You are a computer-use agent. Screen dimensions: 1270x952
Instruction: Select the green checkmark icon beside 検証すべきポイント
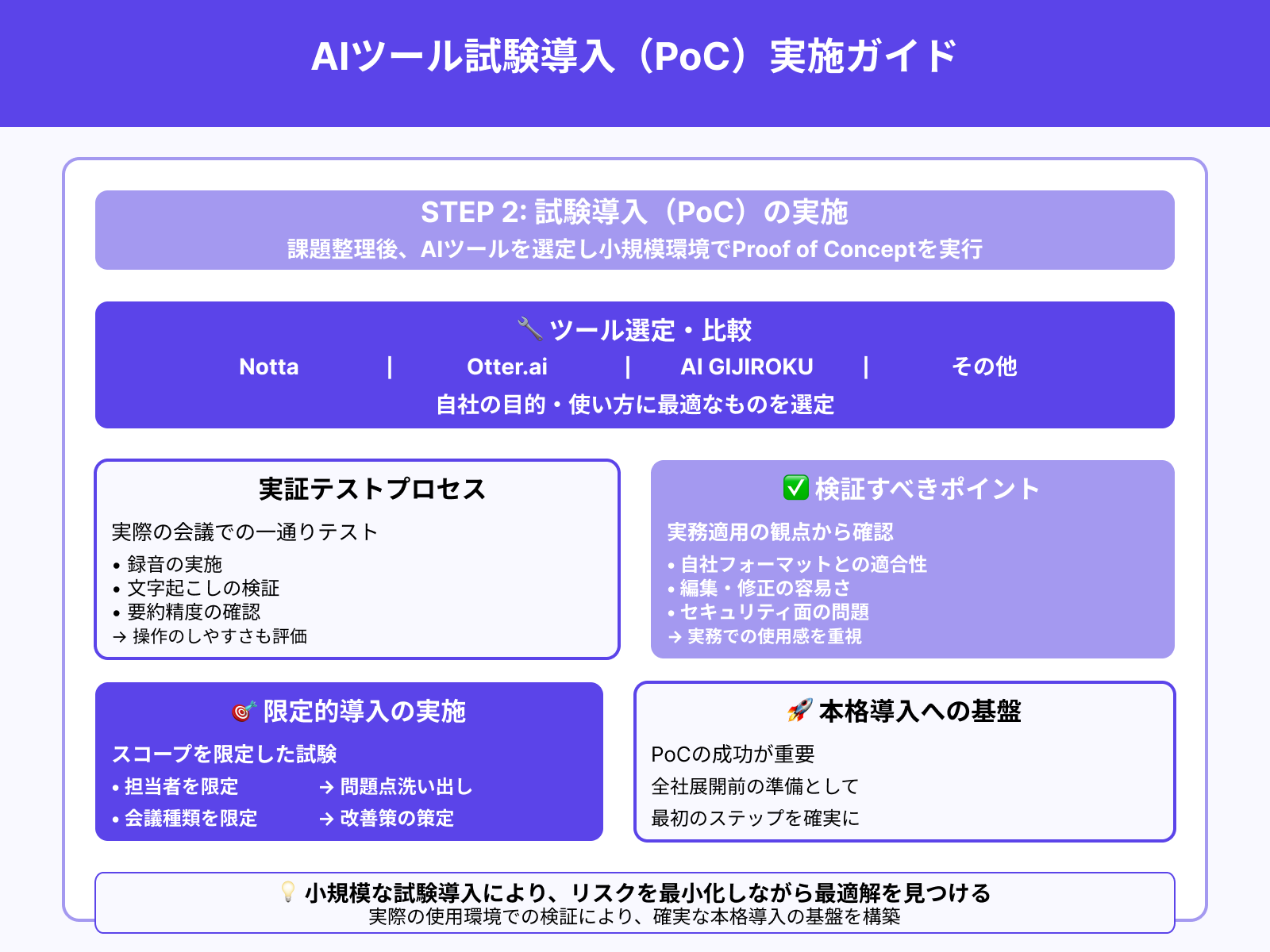tap(795, 489)
